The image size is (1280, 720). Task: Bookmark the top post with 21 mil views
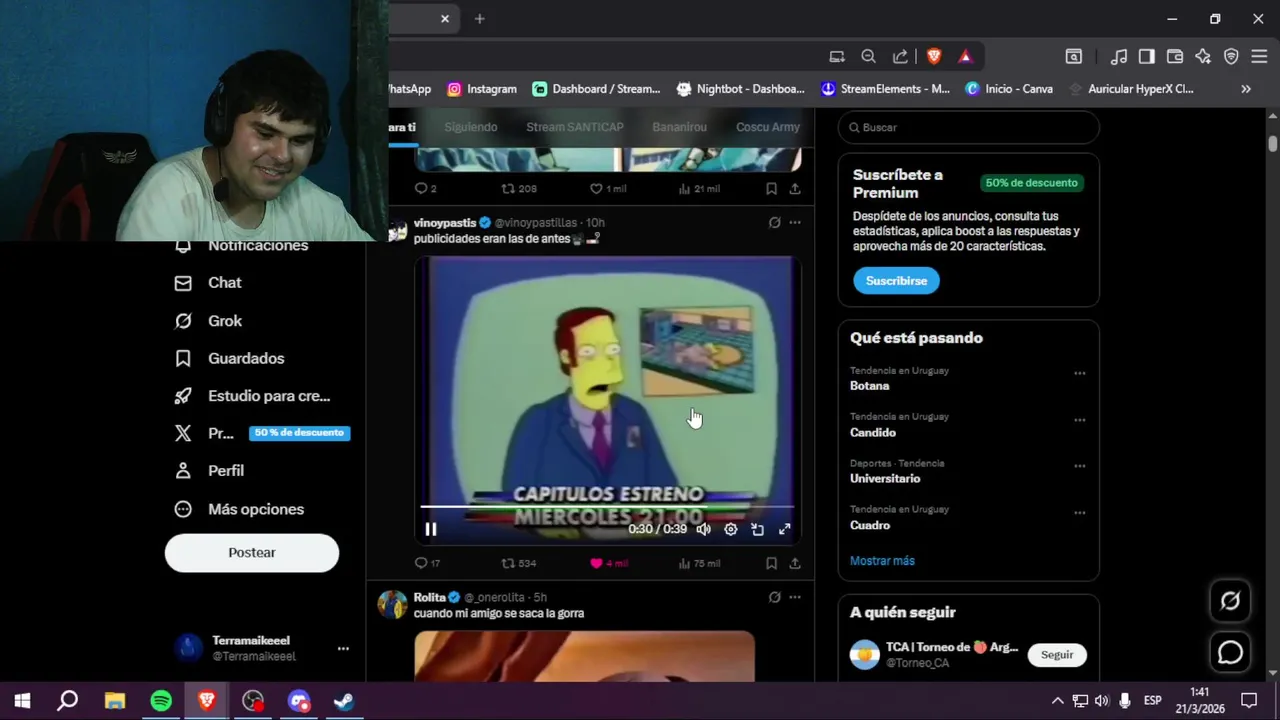(x=771, y=188)
